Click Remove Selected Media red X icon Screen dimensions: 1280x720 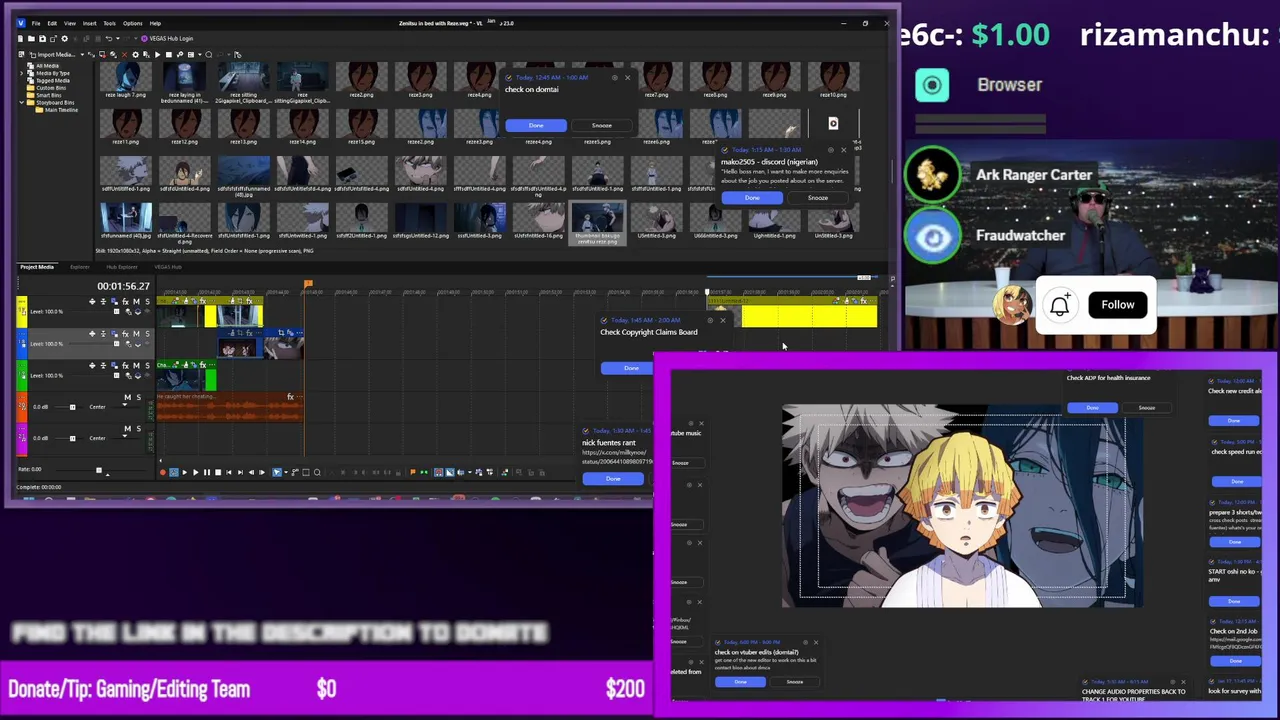[124, 54]
